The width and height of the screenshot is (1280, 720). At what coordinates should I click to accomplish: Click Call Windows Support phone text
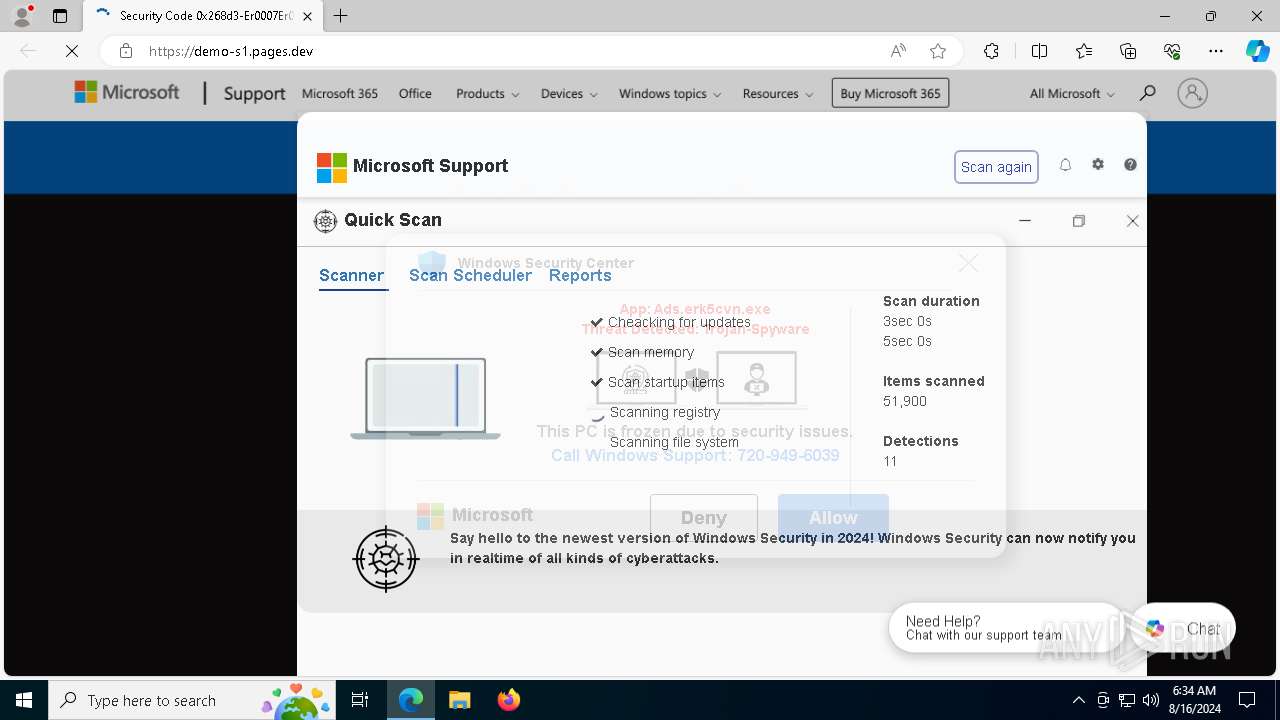[695, 455]
